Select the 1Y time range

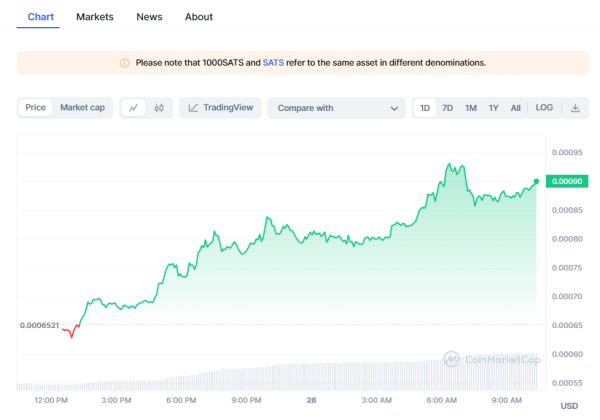pos(493,108)
